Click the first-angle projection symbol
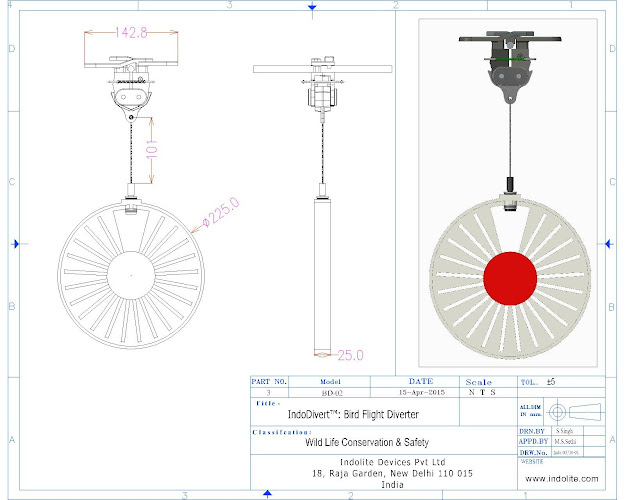 (x=574, y=412)
